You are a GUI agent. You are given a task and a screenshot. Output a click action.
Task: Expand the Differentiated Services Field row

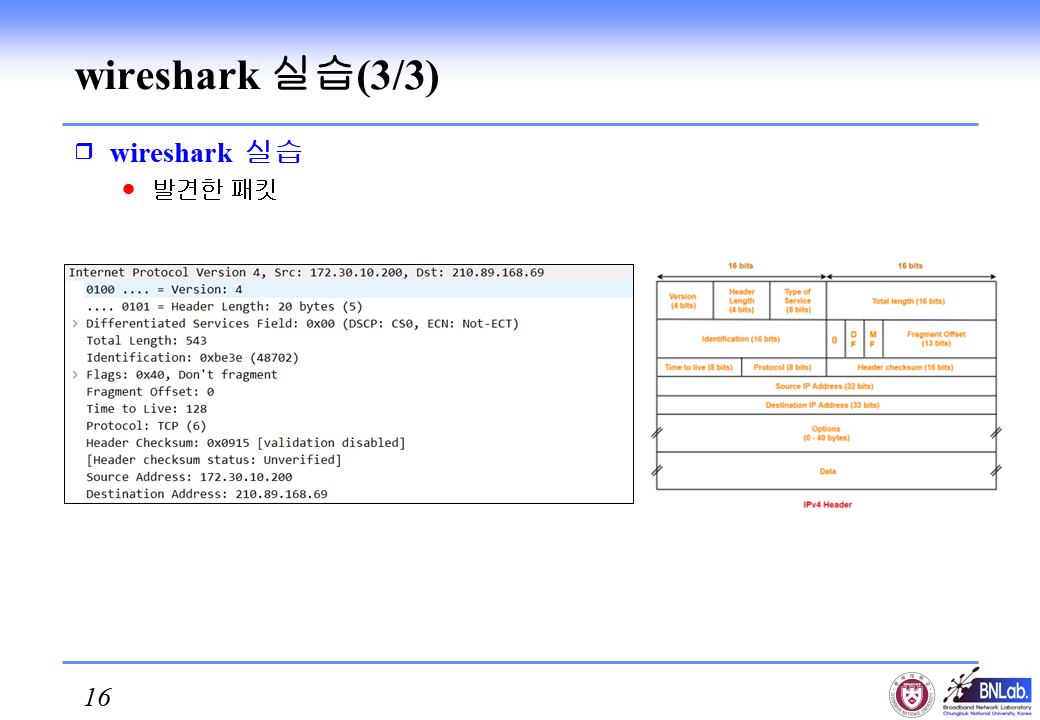pyautogui.click(x=75, y=324)
